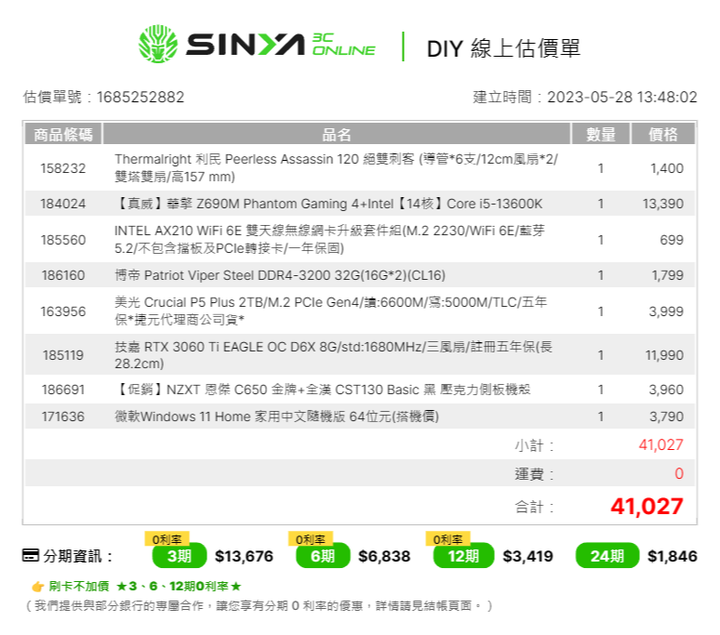Click the price 11,990
The width and height of the screenshot is (720, 635).
[x=664, y=355]
